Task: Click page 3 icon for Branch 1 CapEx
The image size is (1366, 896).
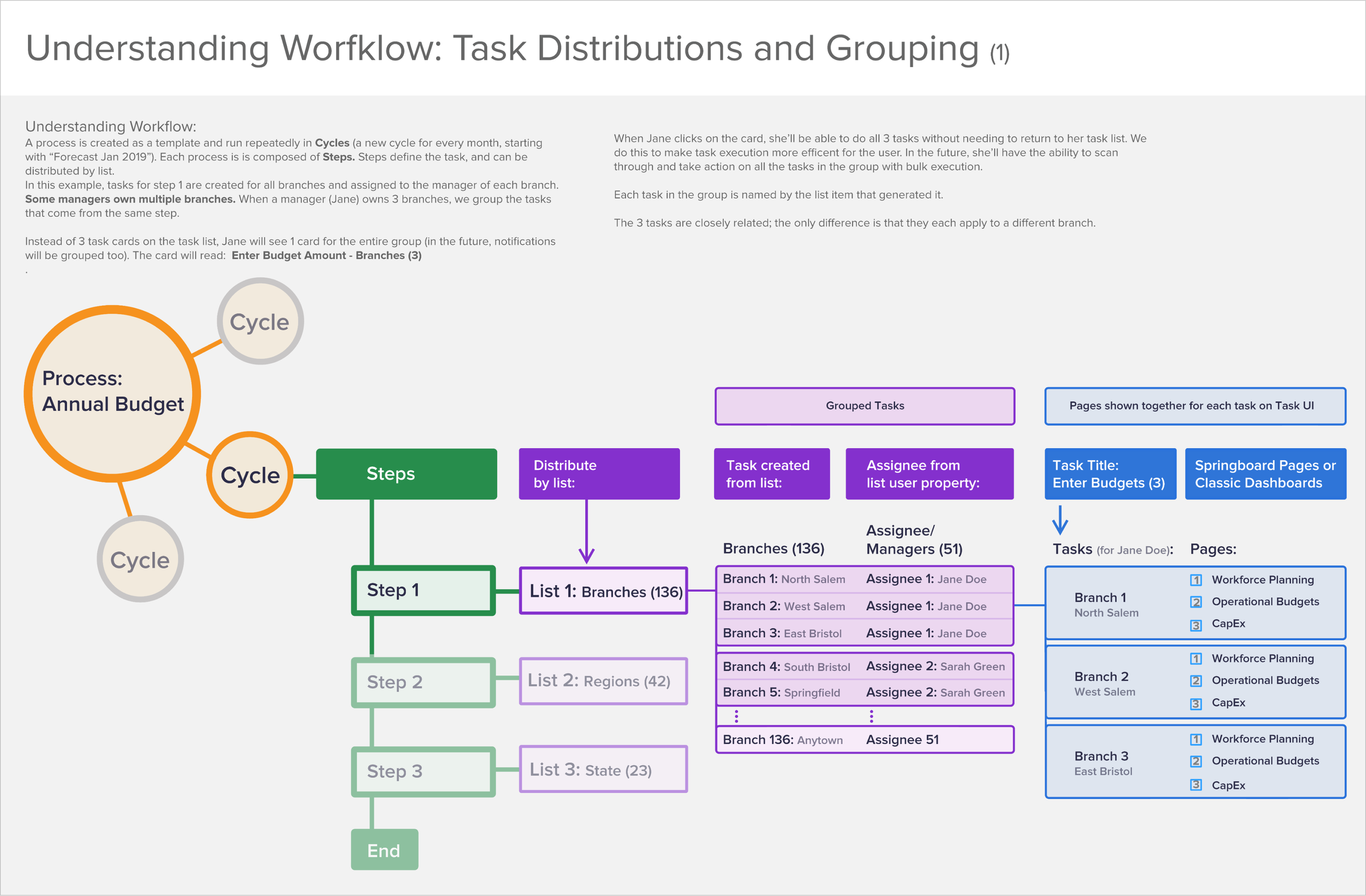Action: pyautogui.click(x=1196, y=624)
